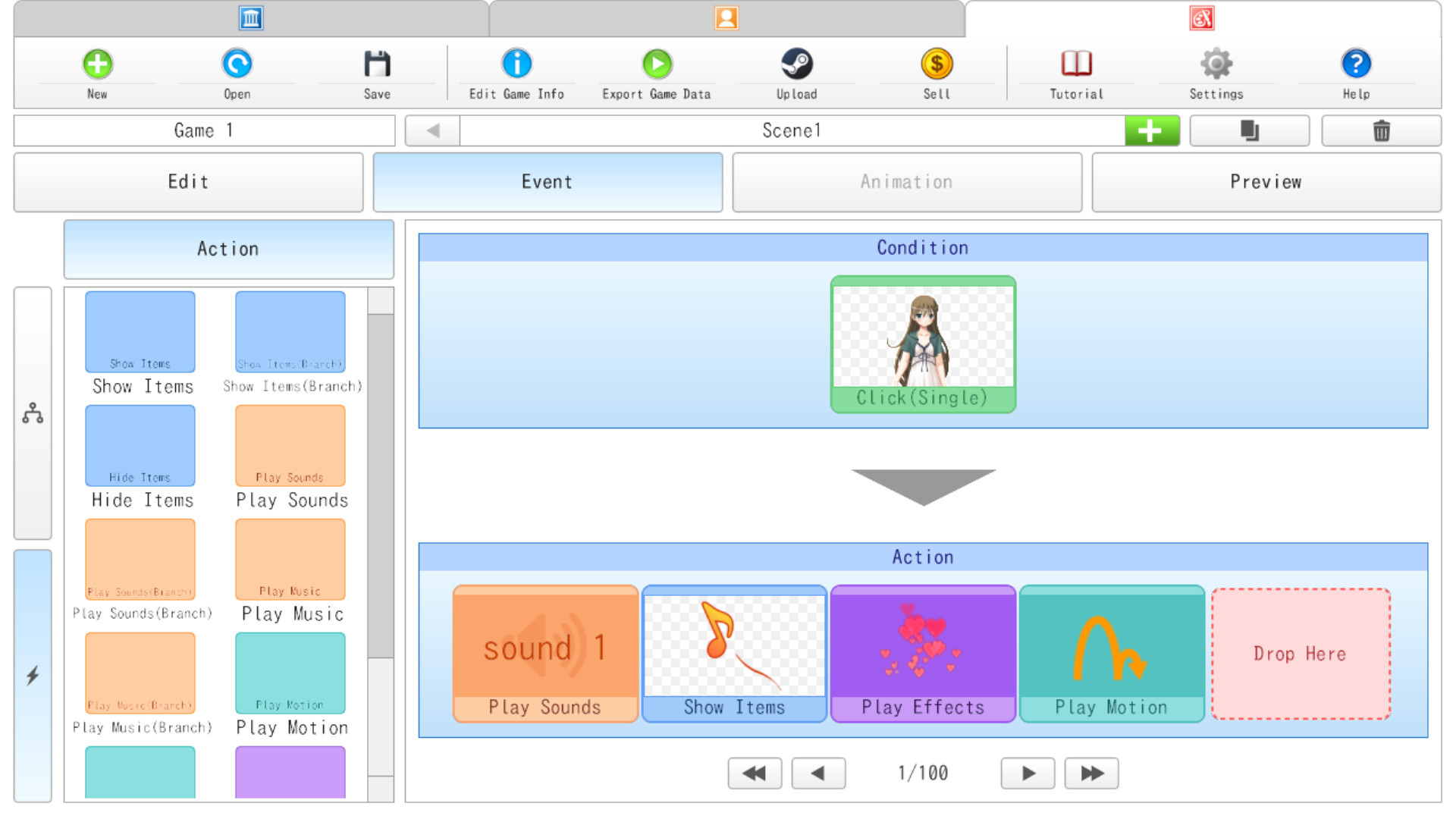Switch to the Animation tab

pyautogui.click(x=907, y=182)
